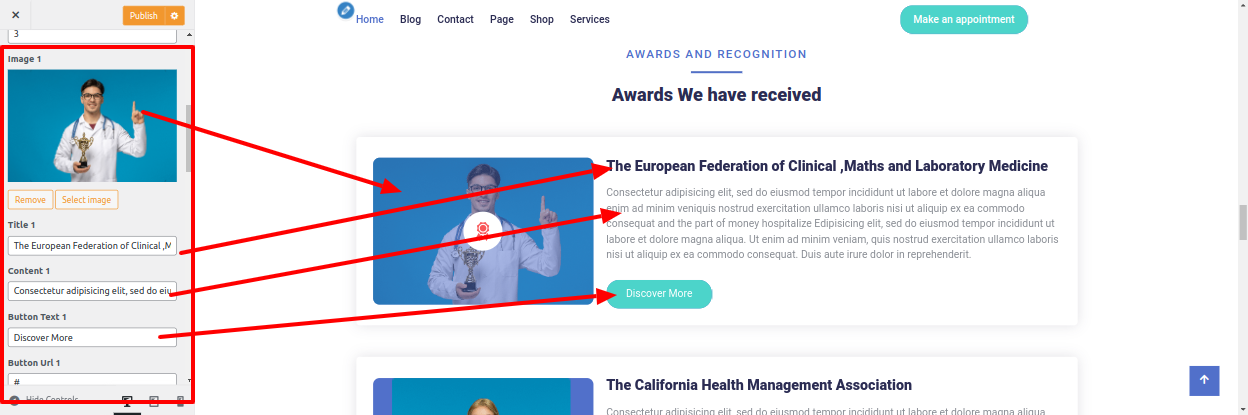Screen dimensions: 1248x415
Task: Click the Select image button
Action: (x=86, y=200)
